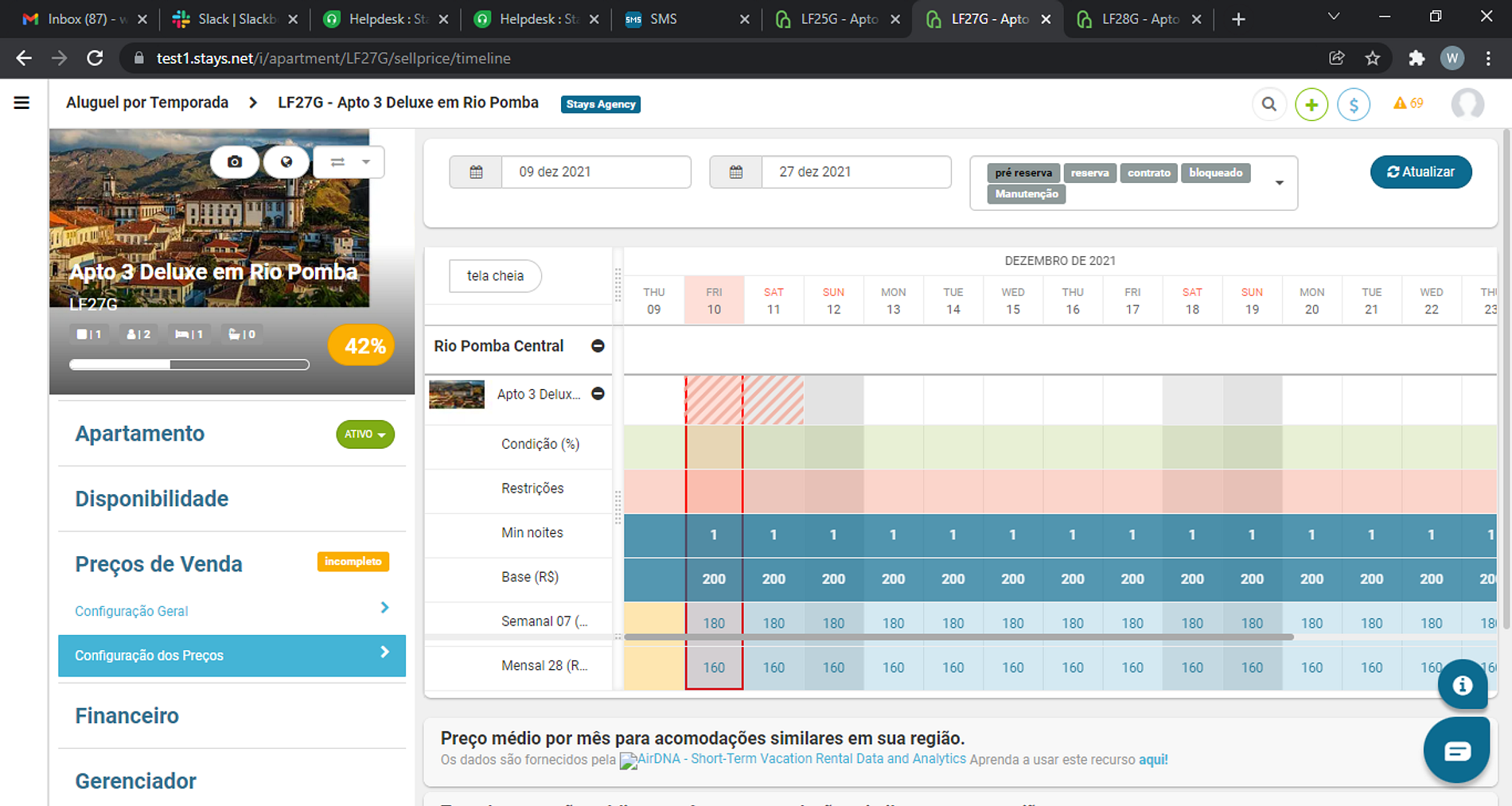This screenshot has height=806, width=1512.
Task: Click the search magnifier icon
Action: tap(1268, 104)
